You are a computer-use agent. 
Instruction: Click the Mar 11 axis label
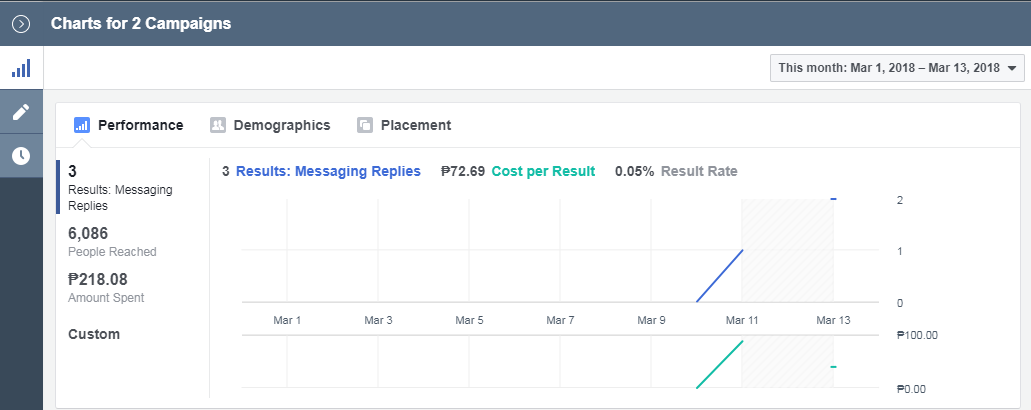coord(742,320)
